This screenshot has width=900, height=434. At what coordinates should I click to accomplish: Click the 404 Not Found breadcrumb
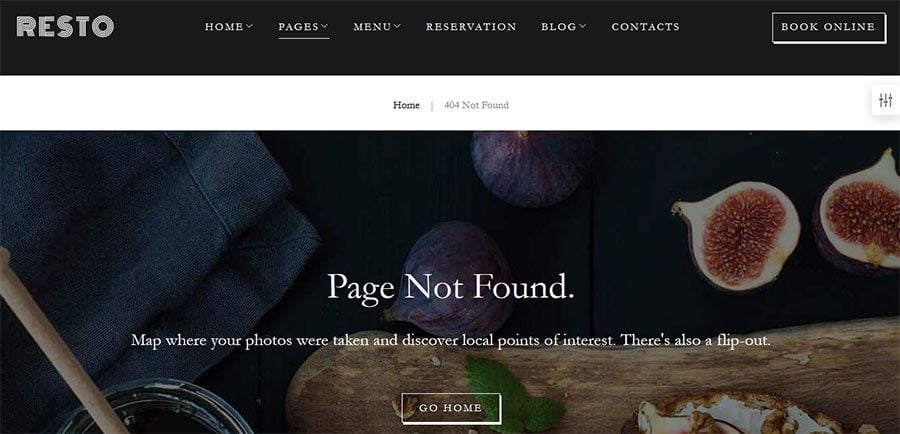(476, 105)
